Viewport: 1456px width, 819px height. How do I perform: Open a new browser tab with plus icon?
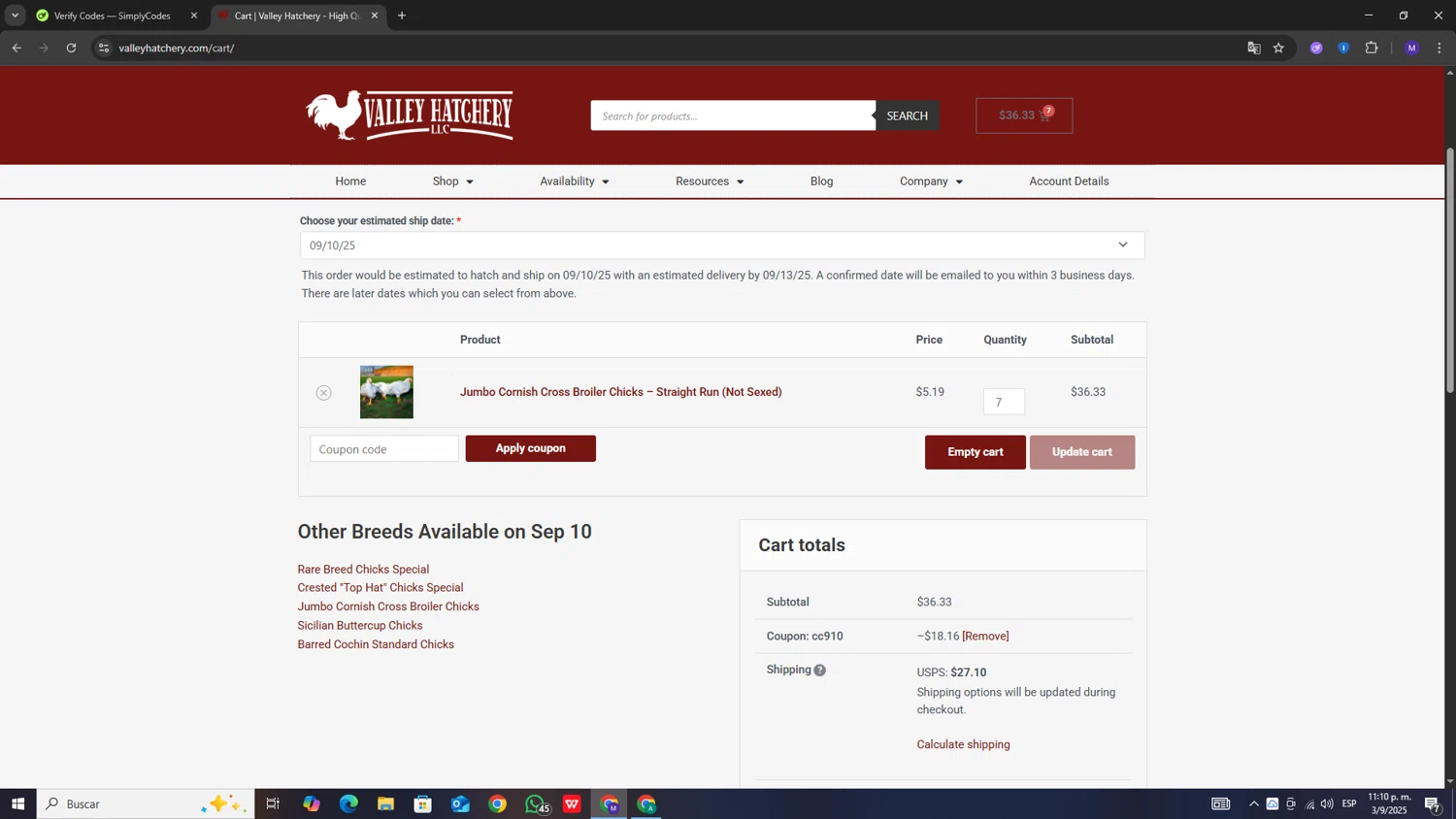(402, 16)
